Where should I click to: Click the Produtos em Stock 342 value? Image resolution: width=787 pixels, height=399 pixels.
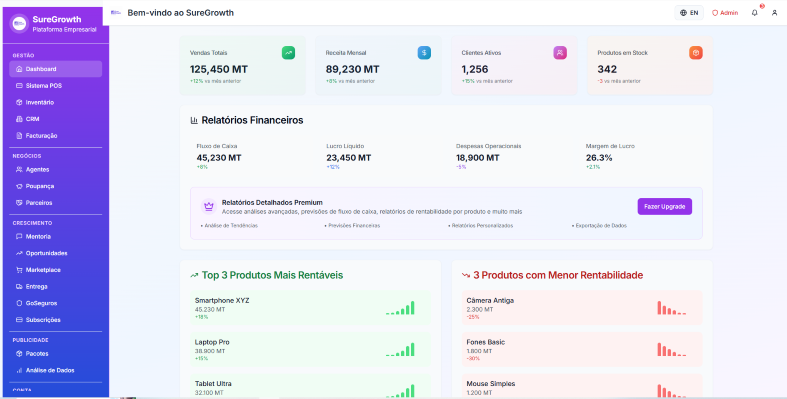[x=607, y=69]
